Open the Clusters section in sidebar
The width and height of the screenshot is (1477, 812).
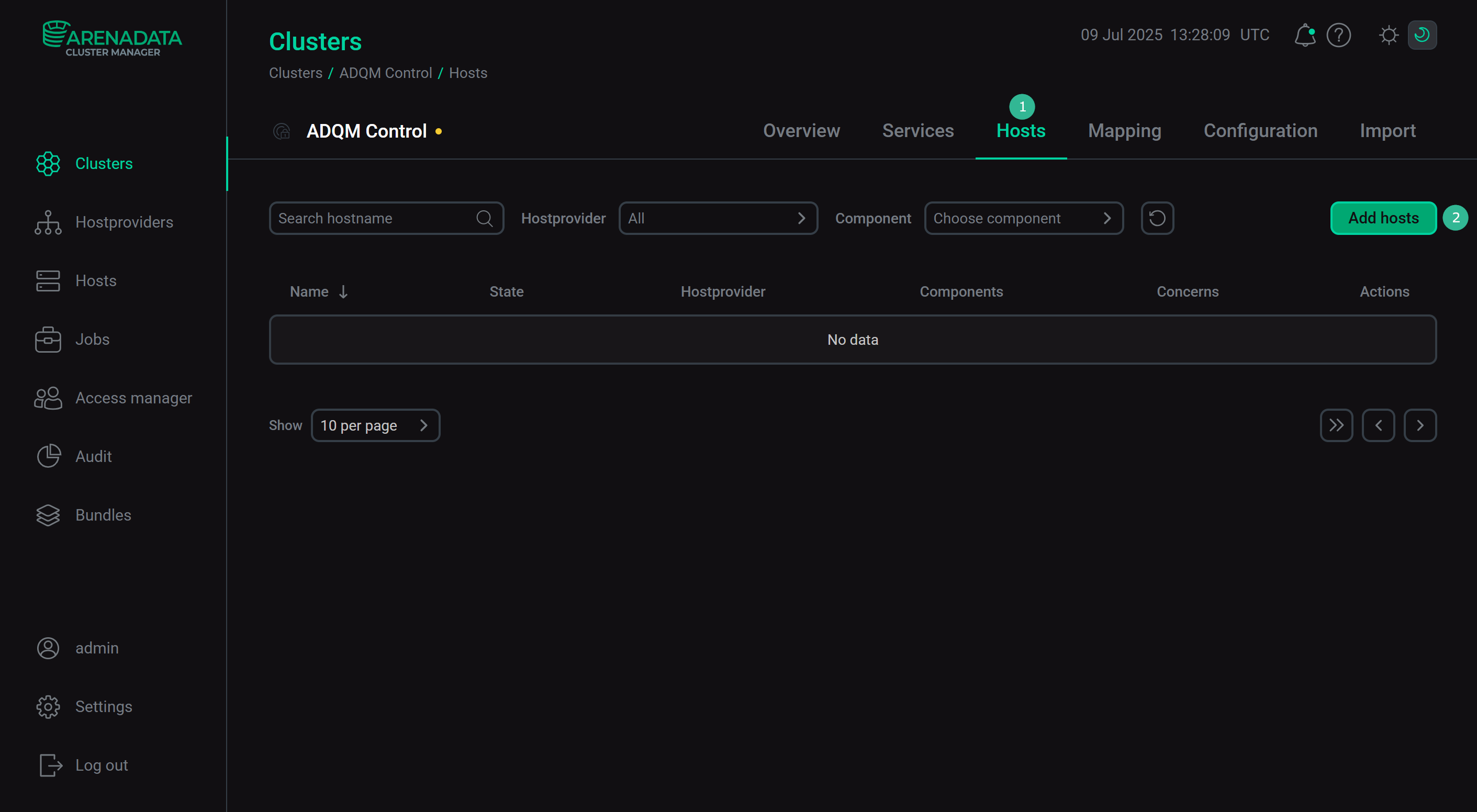(48, 163)
